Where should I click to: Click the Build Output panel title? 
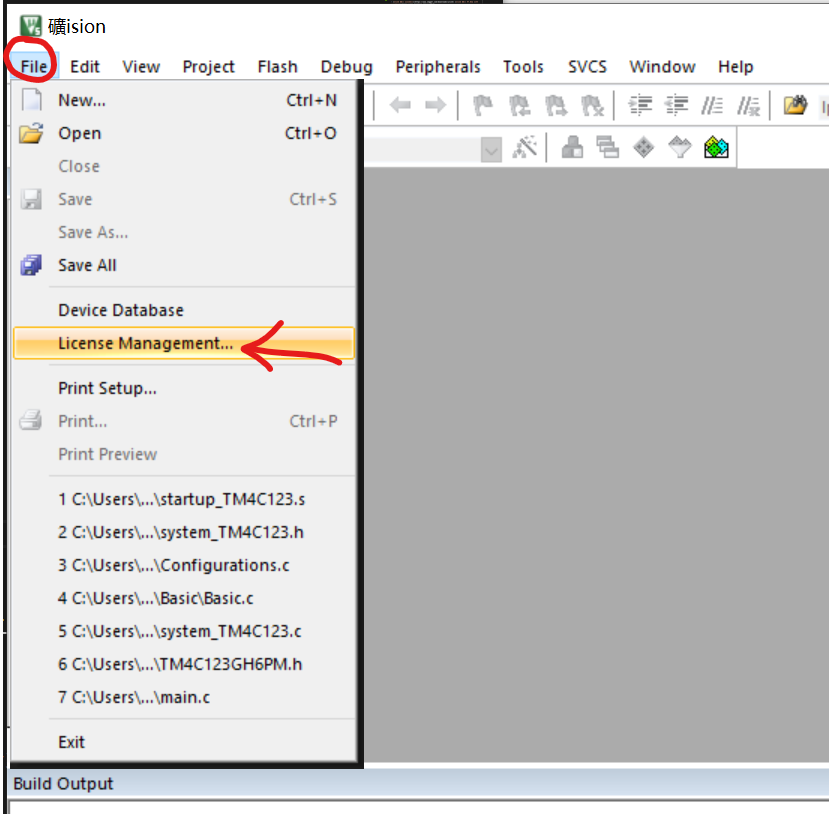coord(63,784)
